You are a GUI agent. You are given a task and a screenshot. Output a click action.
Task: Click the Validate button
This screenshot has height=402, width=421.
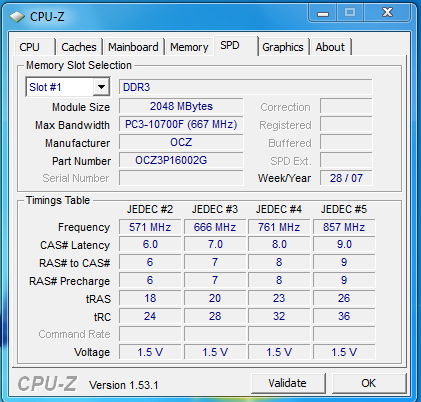pyautogui.click(x=288, y=383)
